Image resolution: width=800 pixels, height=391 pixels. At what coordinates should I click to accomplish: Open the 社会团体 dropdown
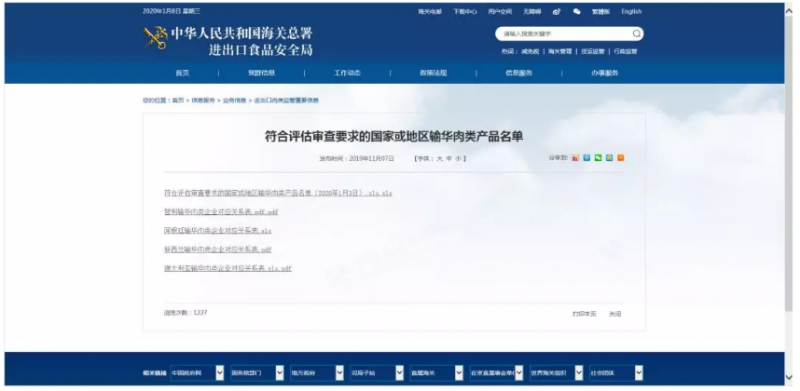[x=616, y=373]
